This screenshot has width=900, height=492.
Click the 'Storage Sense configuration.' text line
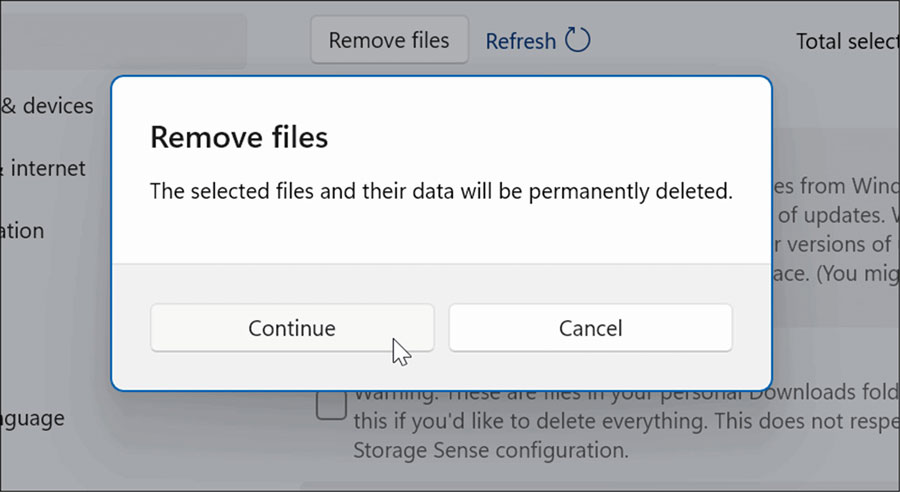pyautogui.click(x=491, y=450)
